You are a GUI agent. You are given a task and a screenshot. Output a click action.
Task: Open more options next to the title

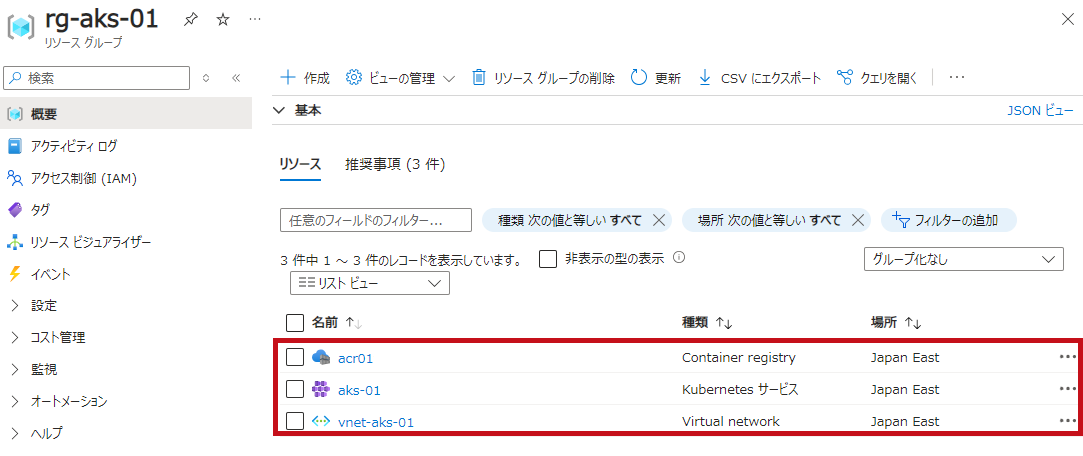(x=255, y=19)
